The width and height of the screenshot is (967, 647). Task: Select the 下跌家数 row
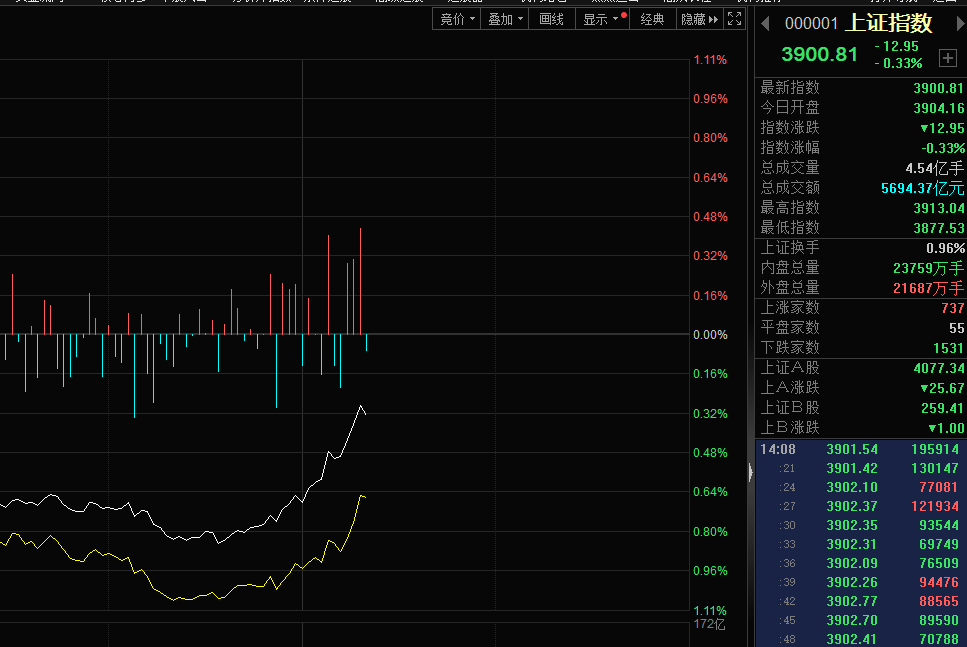coord(860,348)
